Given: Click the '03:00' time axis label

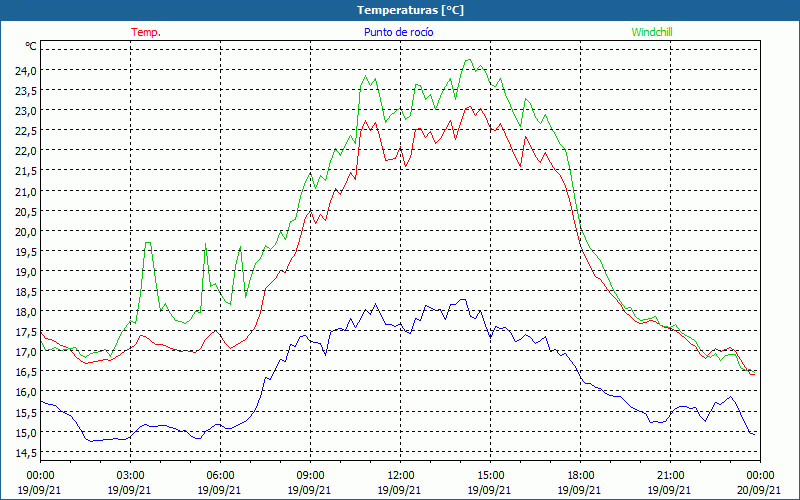Looking at the screenshot, I should coord(130,476).
